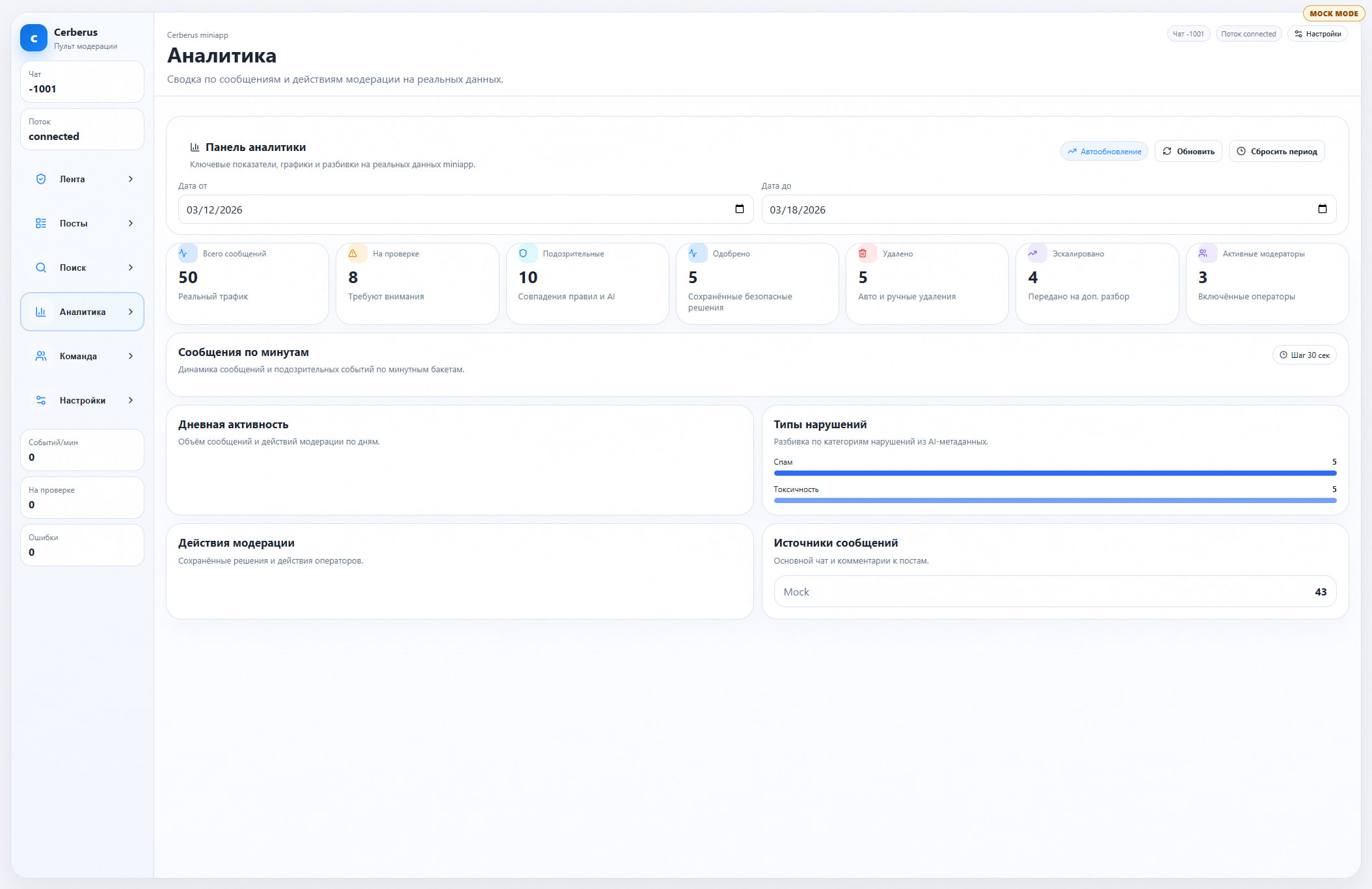Toggle the Автообновление switch

(x=1104, y=152)
